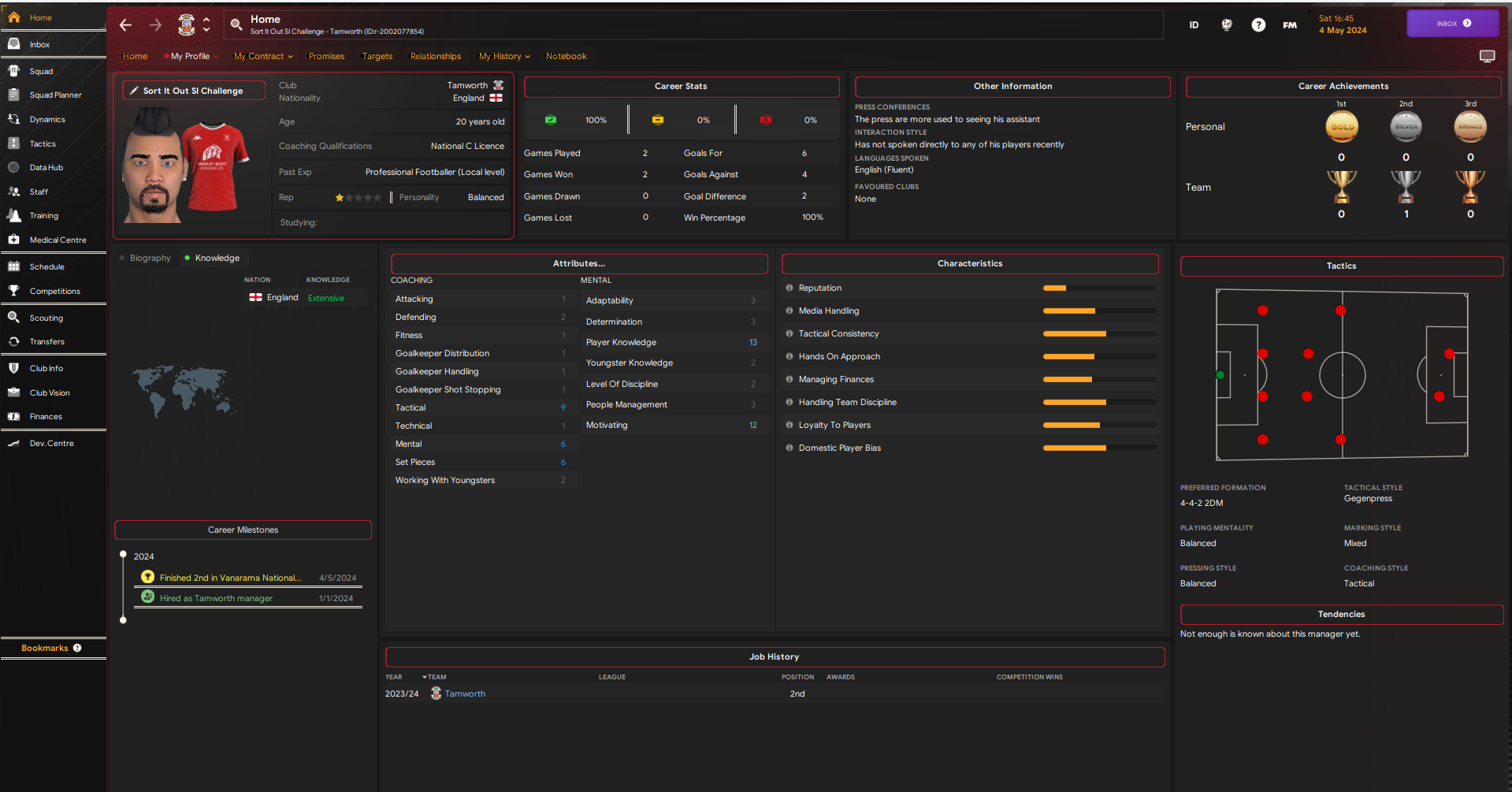Open Squad Planner clipboard icon
The height and width of the screenshot is (792, 1512).
point(14,95)
